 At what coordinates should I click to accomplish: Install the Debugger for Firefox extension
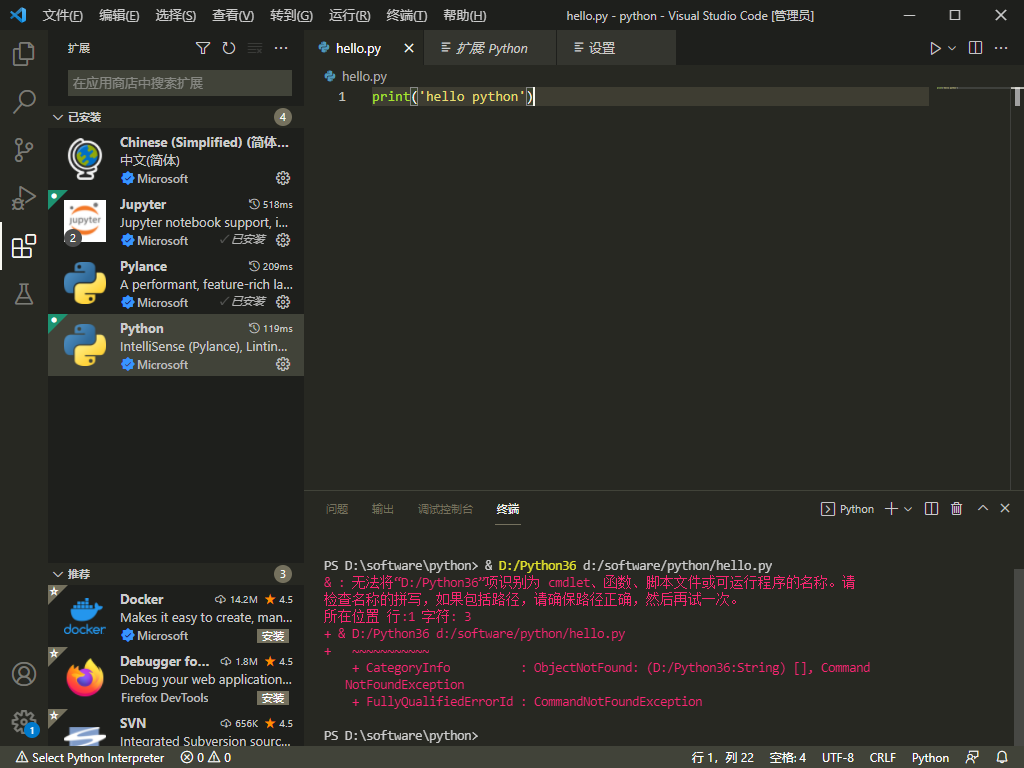tap(272, 698)
